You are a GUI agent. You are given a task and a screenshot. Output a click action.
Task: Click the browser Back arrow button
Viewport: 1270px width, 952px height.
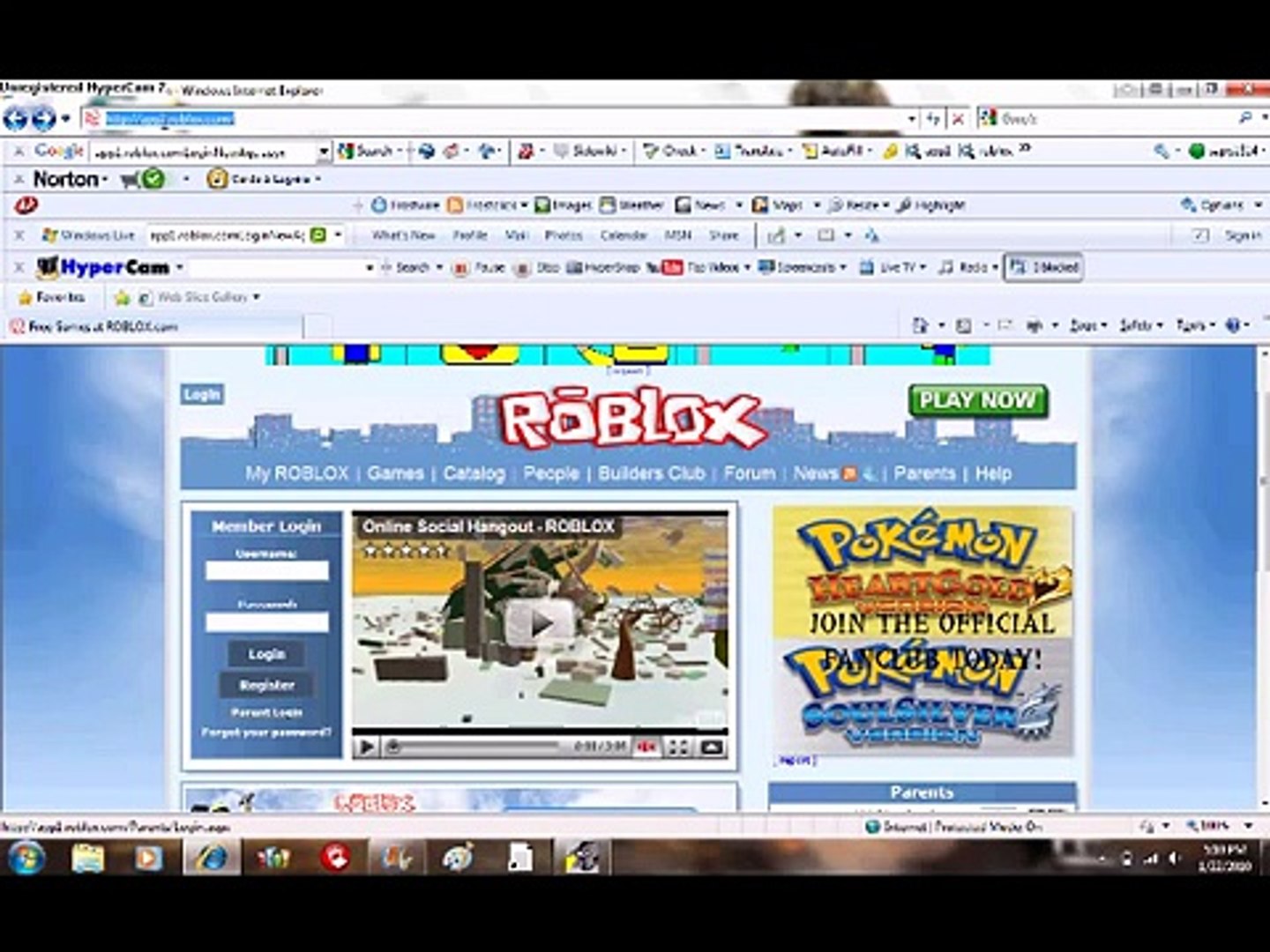(16, 118)
